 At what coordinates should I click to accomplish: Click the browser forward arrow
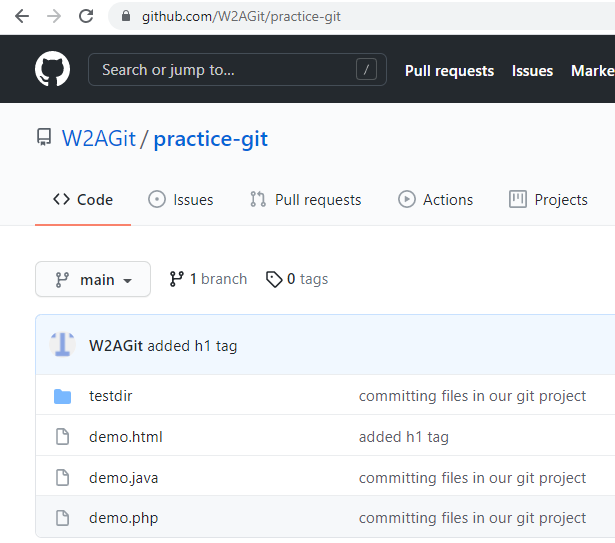click(54, 16)
